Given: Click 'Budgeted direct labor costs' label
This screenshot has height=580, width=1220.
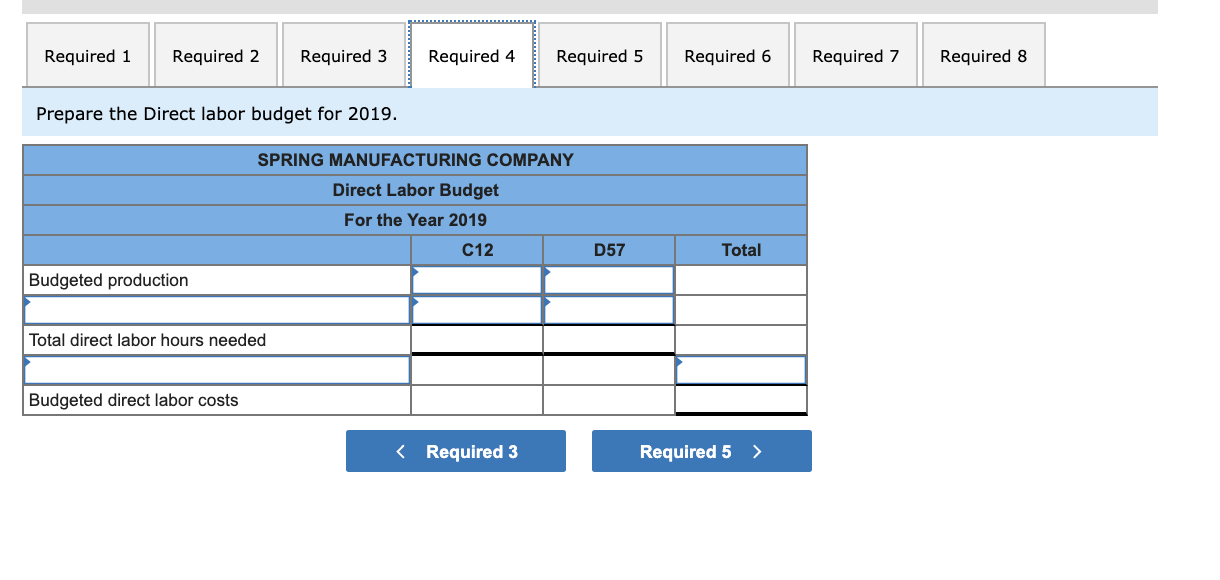Looking at the screenshot, I should [x=134, y=400].
